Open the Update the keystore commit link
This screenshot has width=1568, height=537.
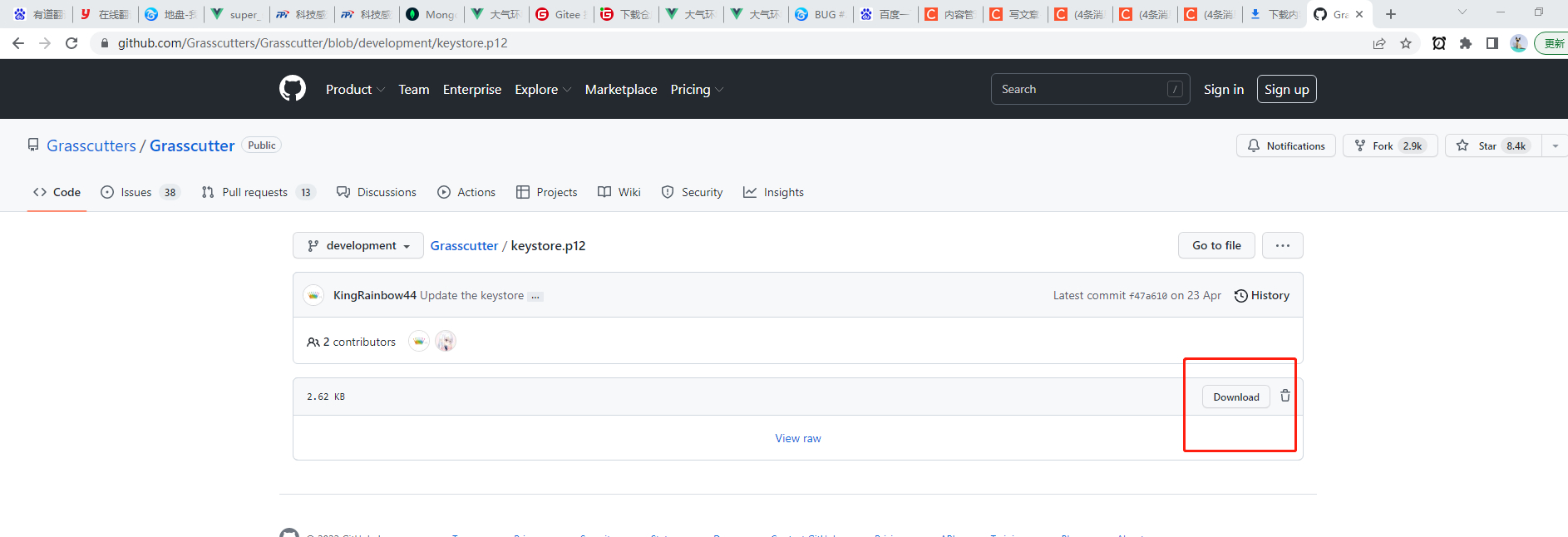[x=471, y=295]
